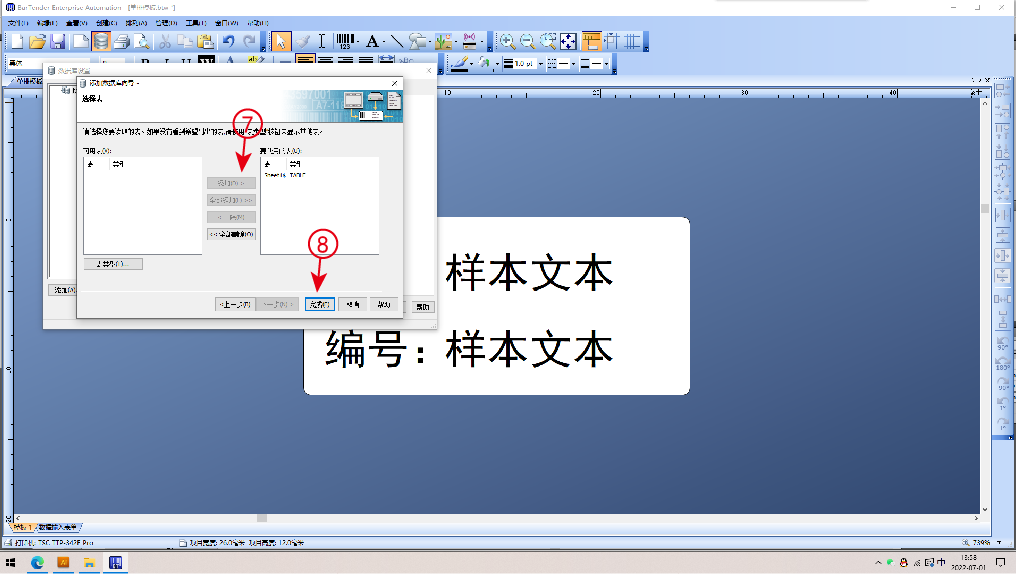This screenshot has width=1016, height=575.
Task: Click the Print icon in the toolbar
Action: tap(121, 41)
